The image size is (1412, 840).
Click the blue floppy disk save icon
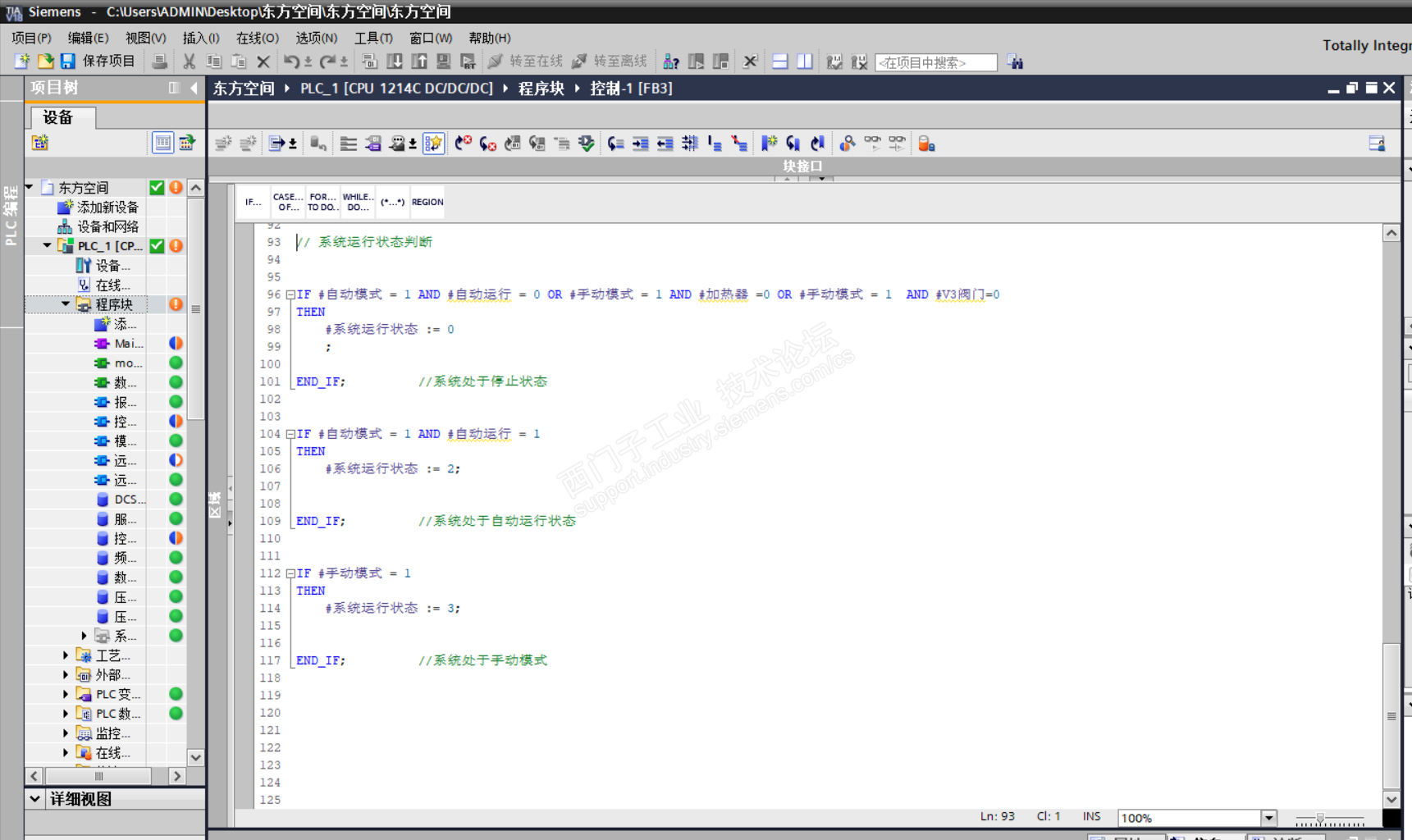(67, 62)
